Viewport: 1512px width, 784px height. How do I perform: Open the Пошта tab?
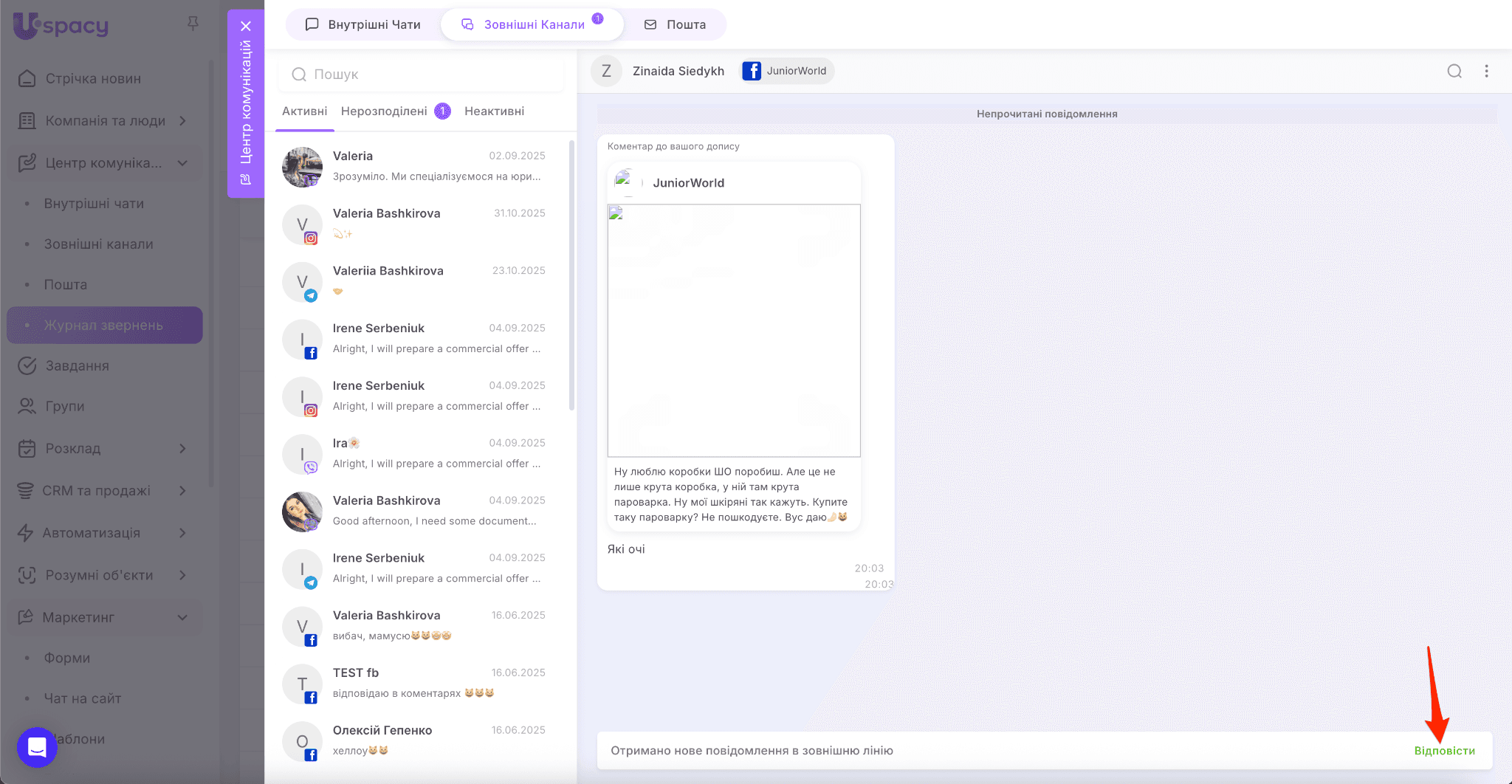tap(675, 24)
